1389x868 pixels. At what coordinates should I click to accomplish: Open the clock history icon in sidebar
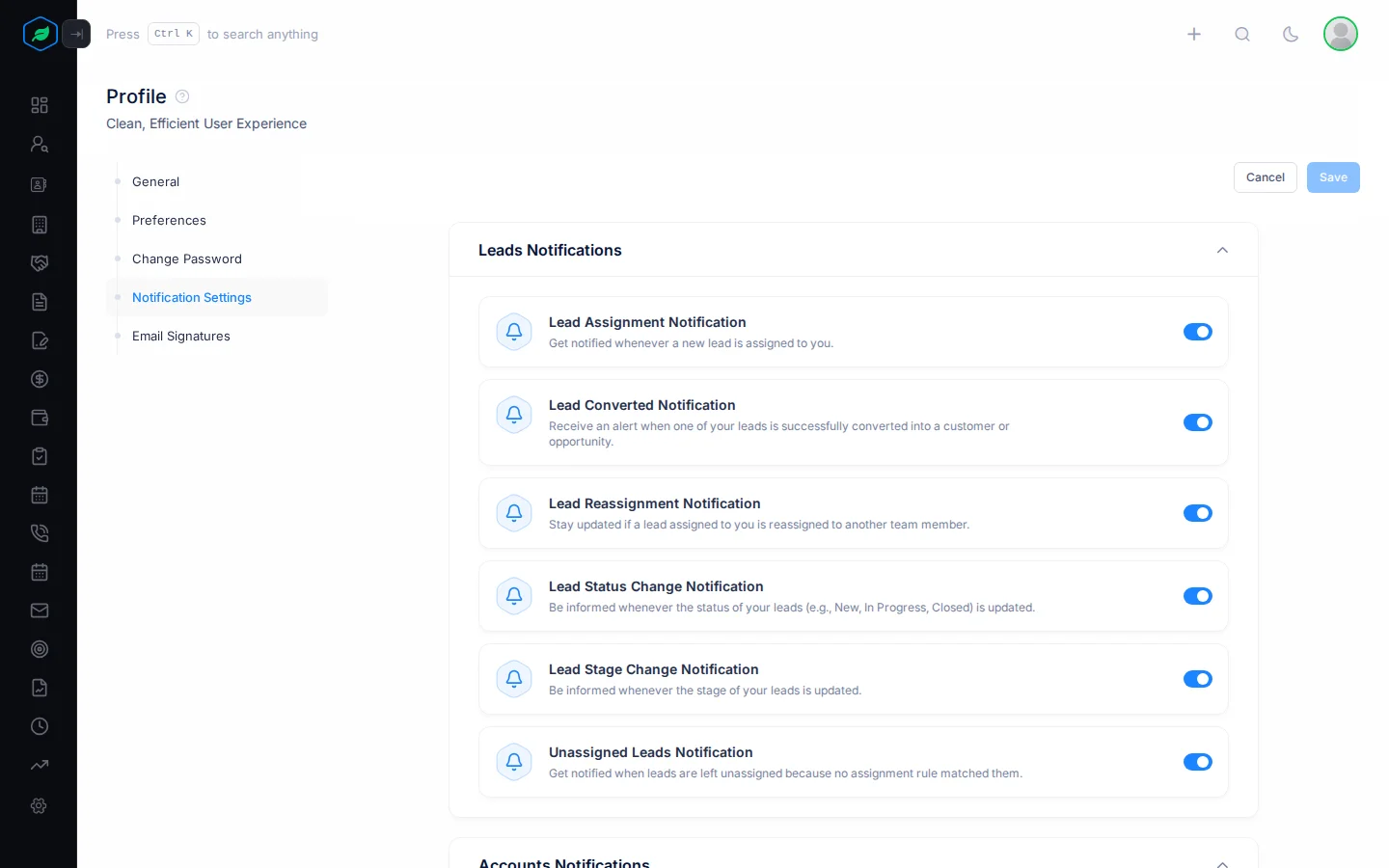point(40,726)
